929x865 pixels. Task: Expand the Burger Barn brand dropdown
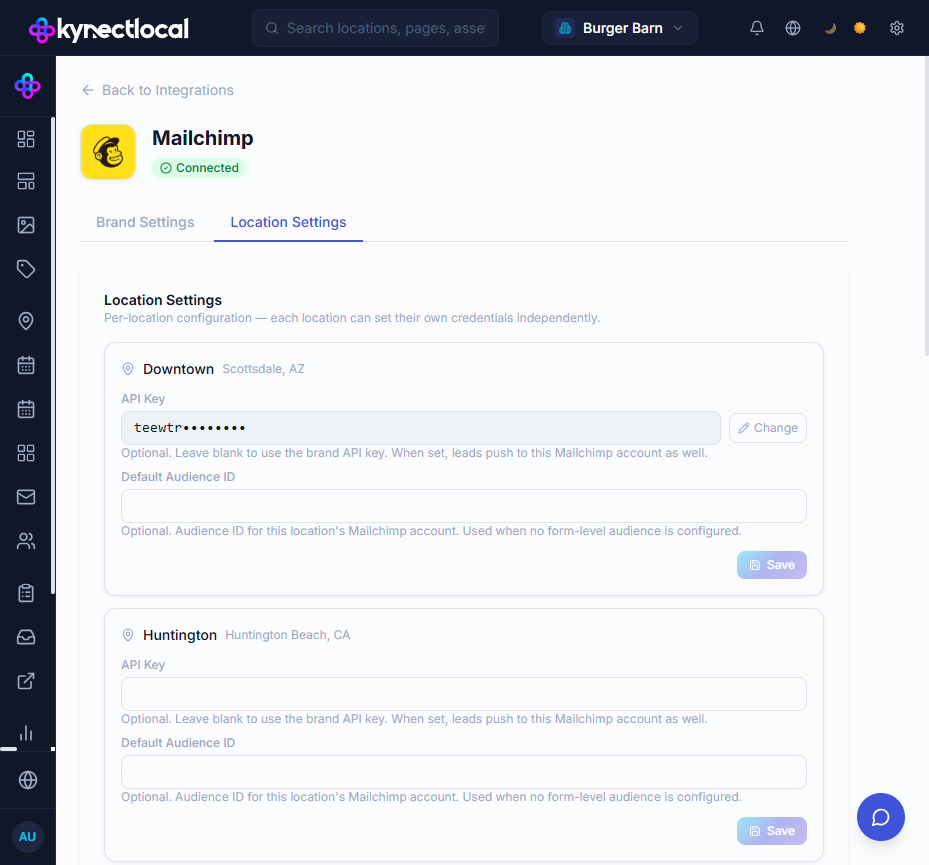tap(620, 28)
